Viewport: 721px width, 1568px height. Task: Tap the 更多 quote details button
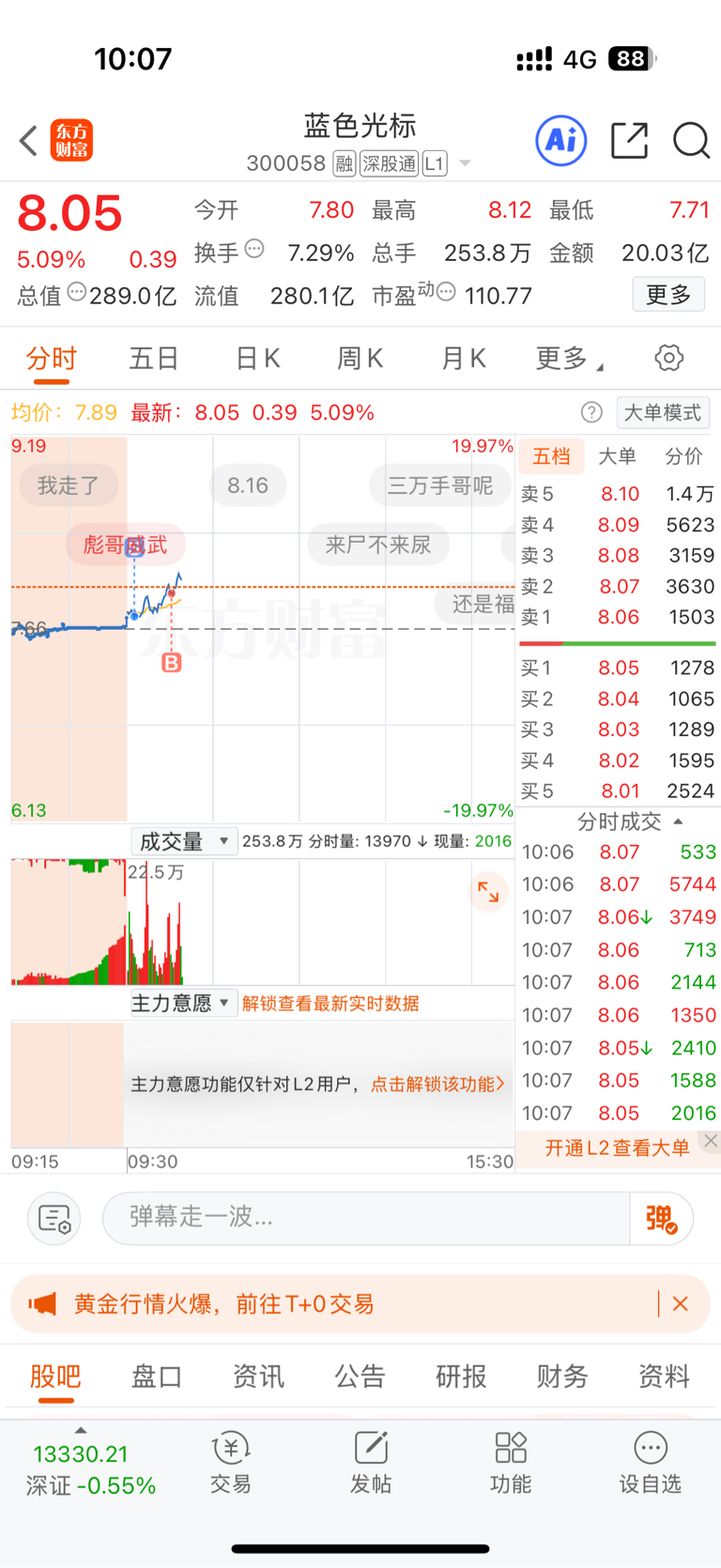point(668,295)
